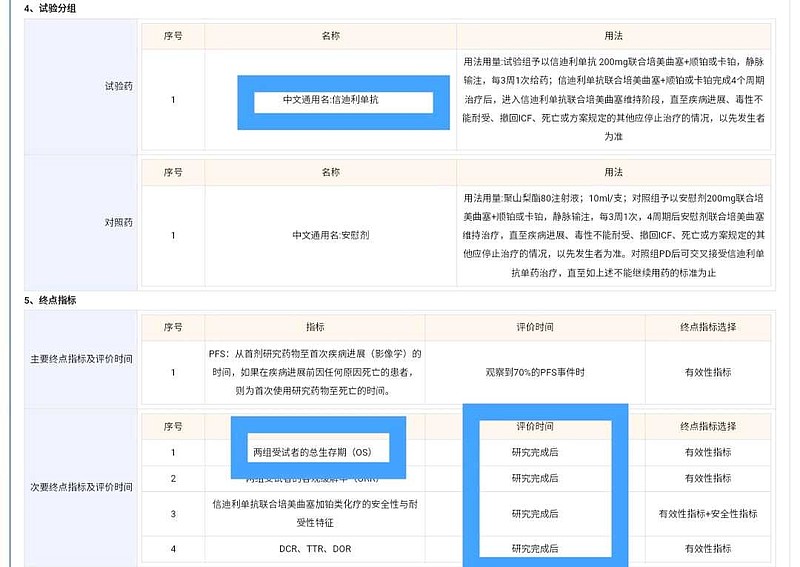Click the DCR、TTR、DOR indicator cell
Viewport: 800px width, 567px height.
click(314, 549)
